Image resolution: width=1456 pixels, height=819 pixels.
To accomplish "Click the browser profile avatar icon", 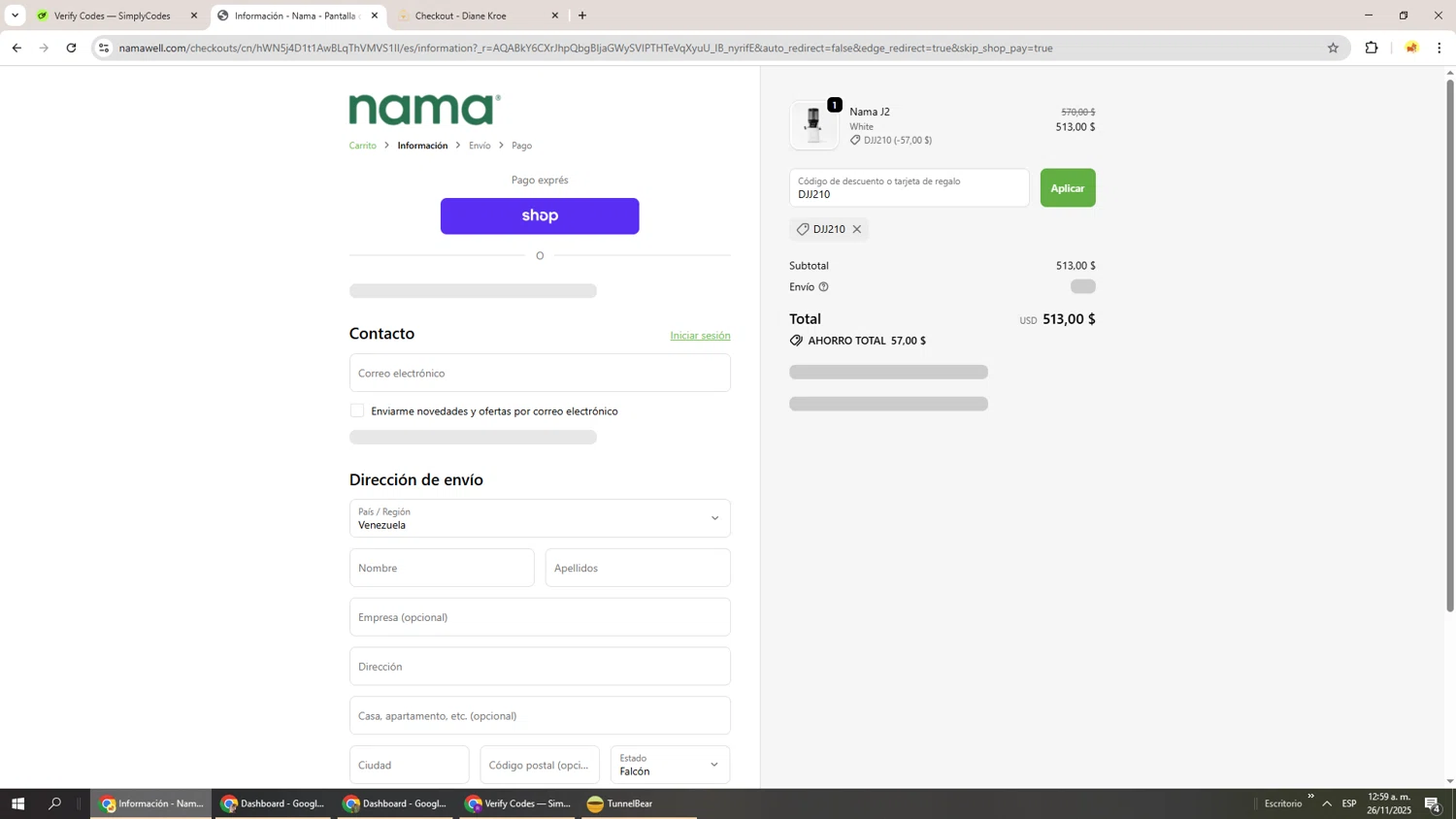I will pos(1411,48).
